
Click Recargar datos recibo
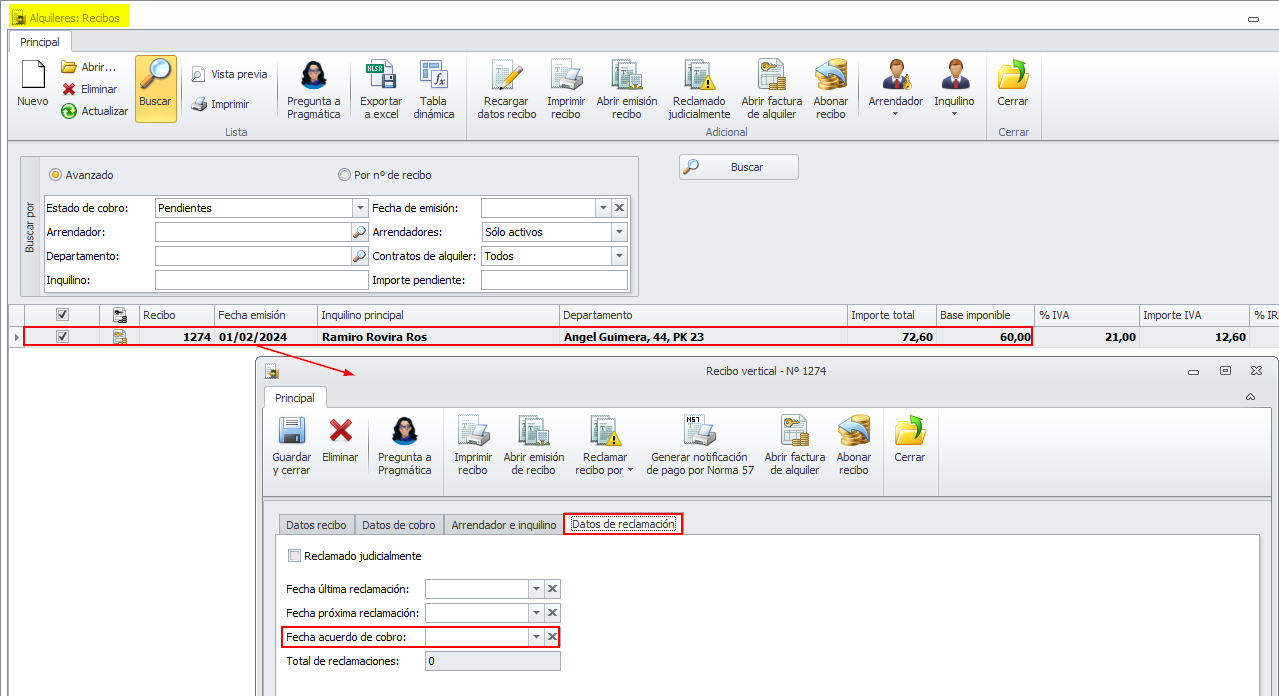[x=507, y=89]
